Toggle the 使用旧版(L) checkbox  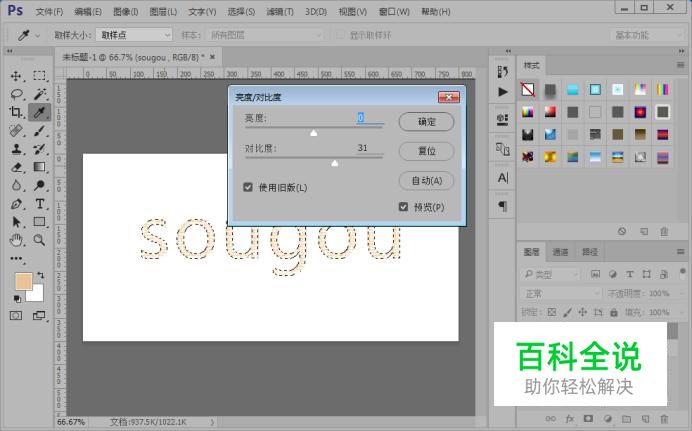point(248,187)
